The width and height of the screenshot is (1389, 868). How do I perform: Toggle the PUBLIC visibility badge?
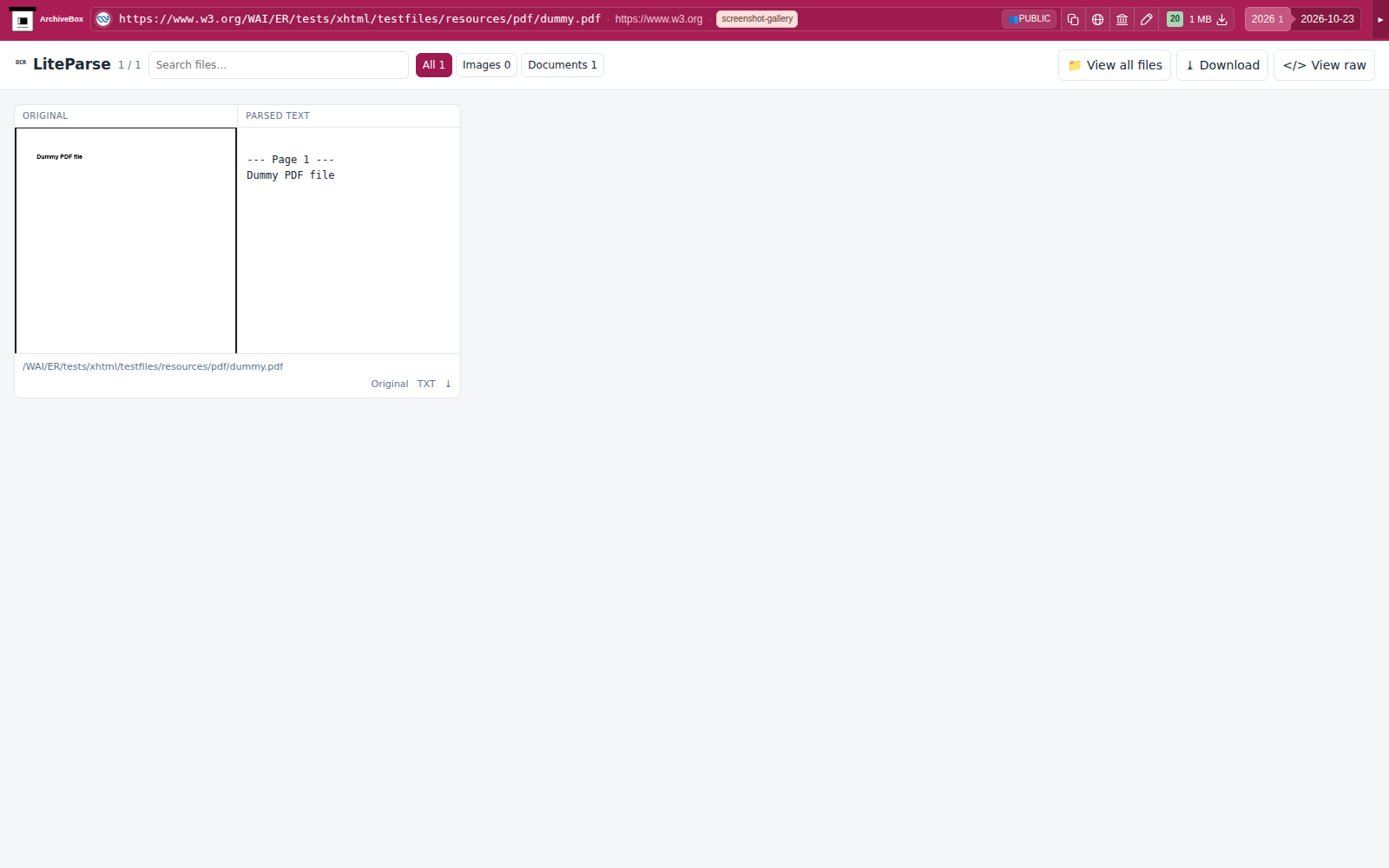point(1030,19)
